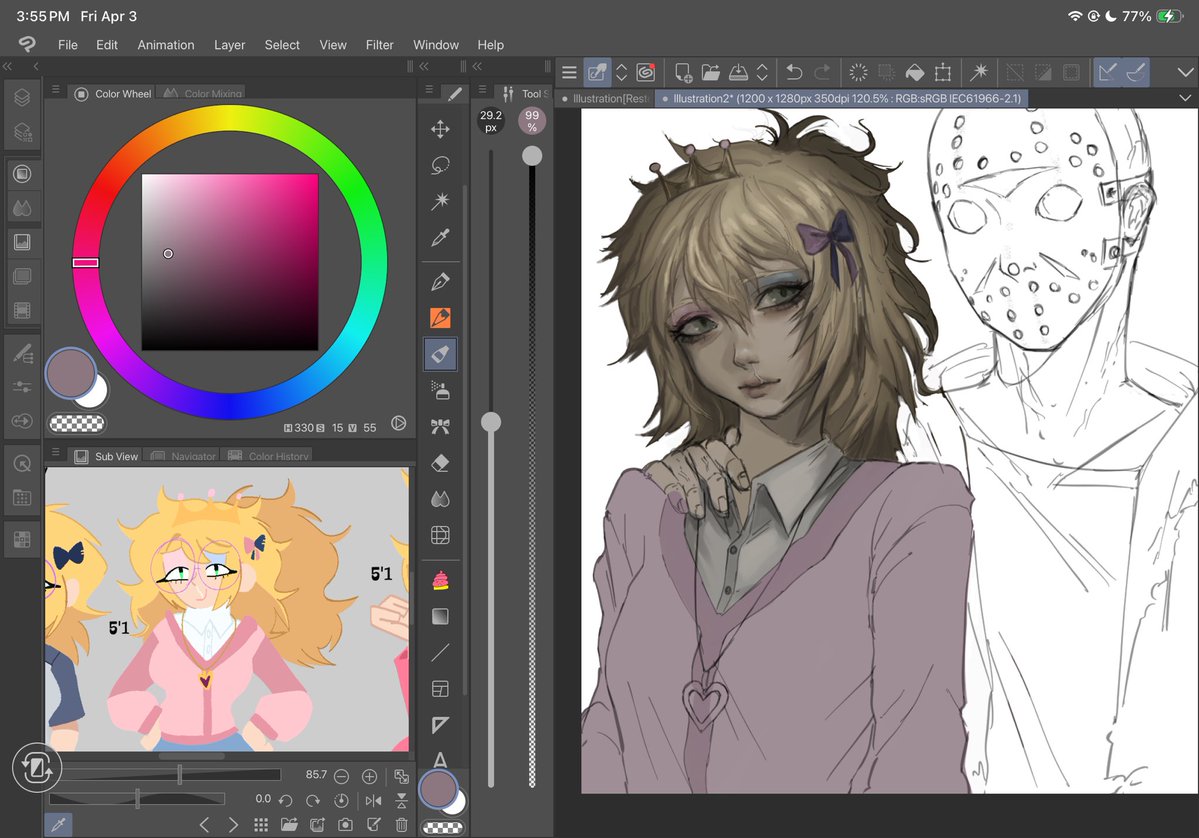Open the canvas tab list chevron
1199x838 pixels.
tap(1184, 98)
